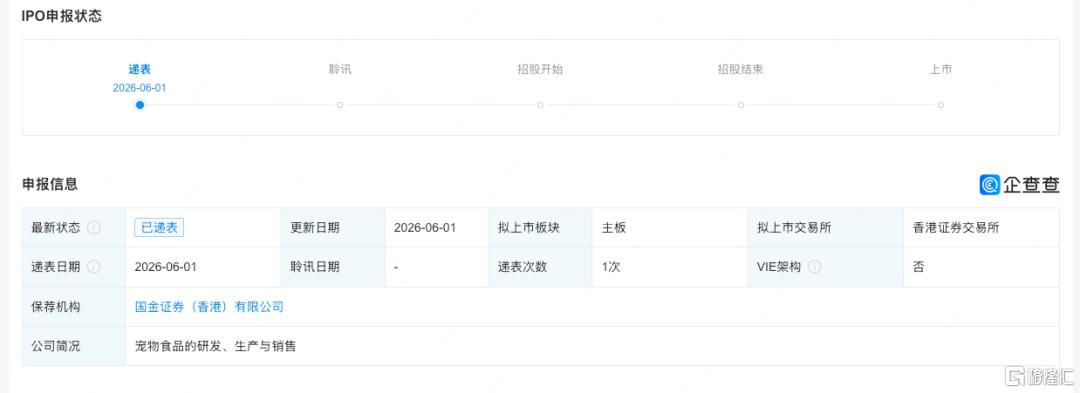Click the 主板 cell value
Image resolution: width=1080 pixels, height=393 pixels.
613,228
